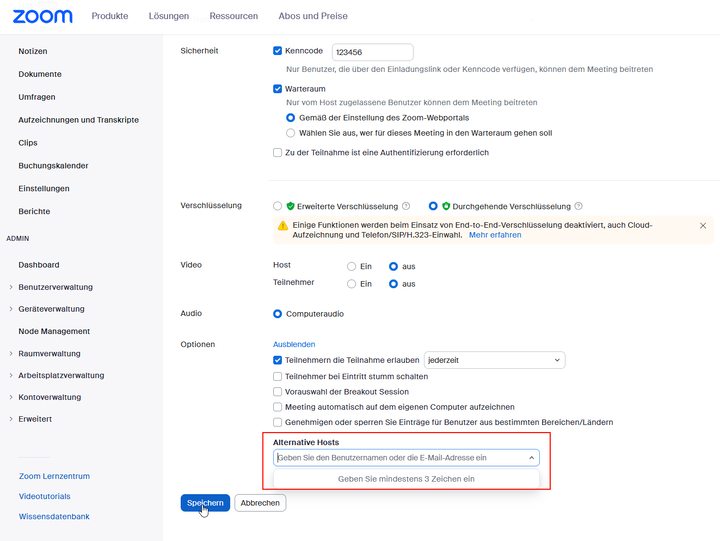
Task: Select Erweiterte Verschlüsselung radio button
Action: point(278,206)
